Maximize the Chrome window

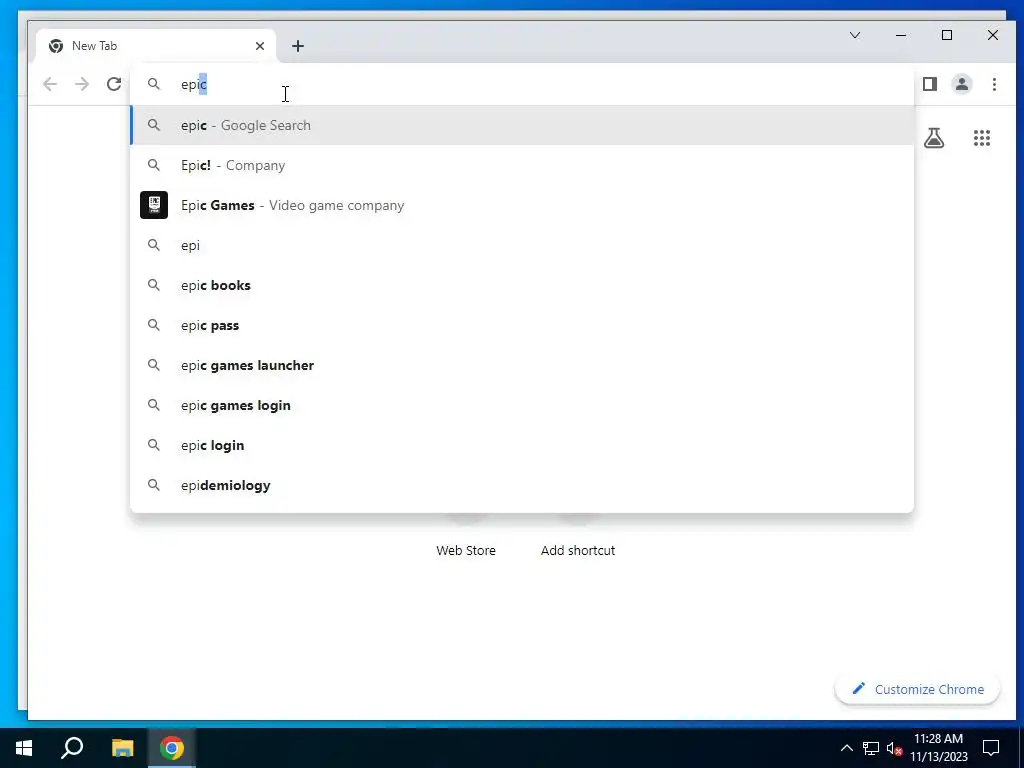point(947,35)
